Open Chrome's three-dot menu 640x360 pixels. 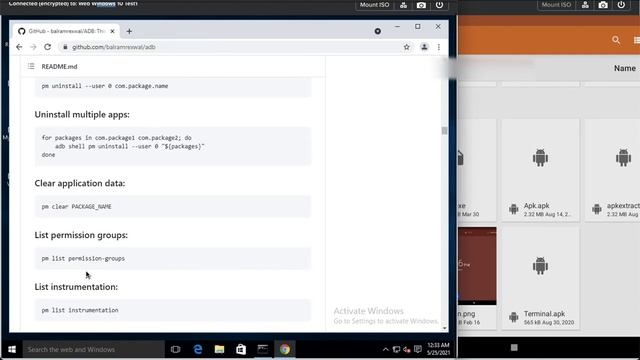[439, 47]
